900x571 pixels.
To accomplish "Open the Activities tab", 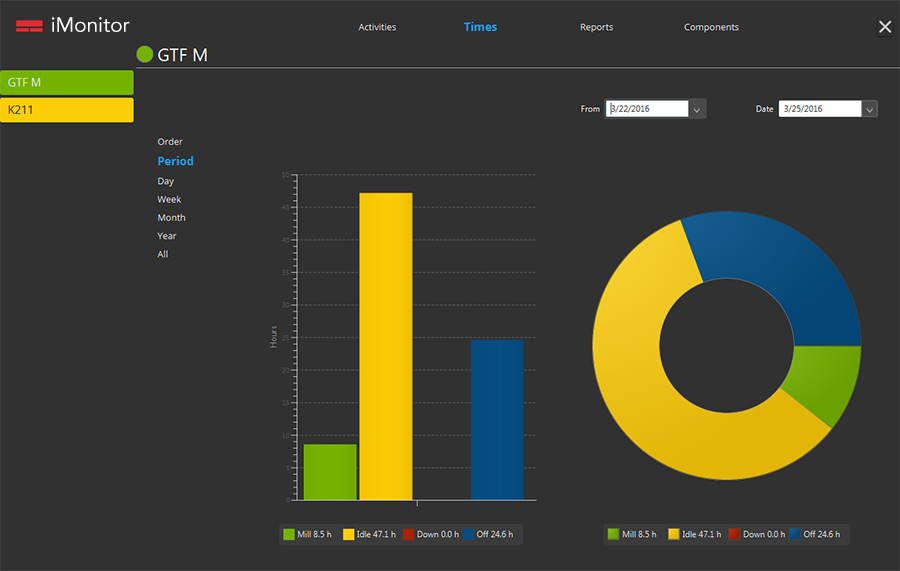I will [x=377, y=27].
